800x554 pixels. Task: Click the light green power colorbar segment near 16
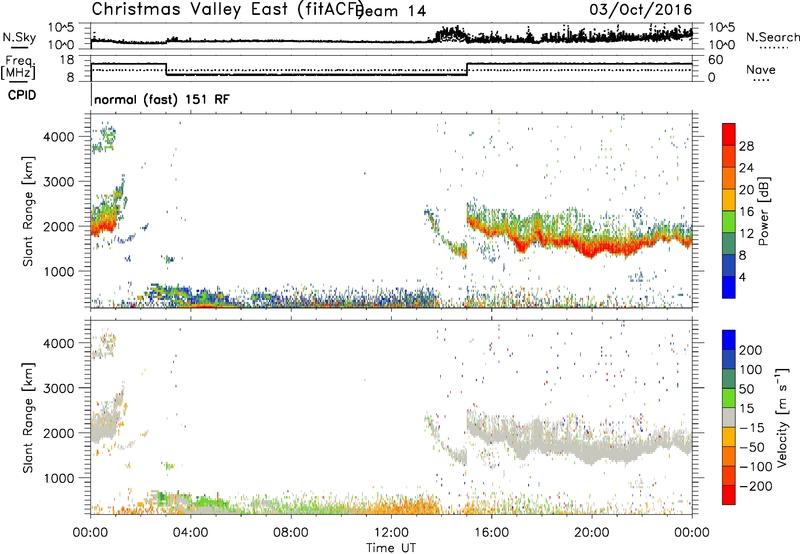pyautogui.click(x=729, y=222)
